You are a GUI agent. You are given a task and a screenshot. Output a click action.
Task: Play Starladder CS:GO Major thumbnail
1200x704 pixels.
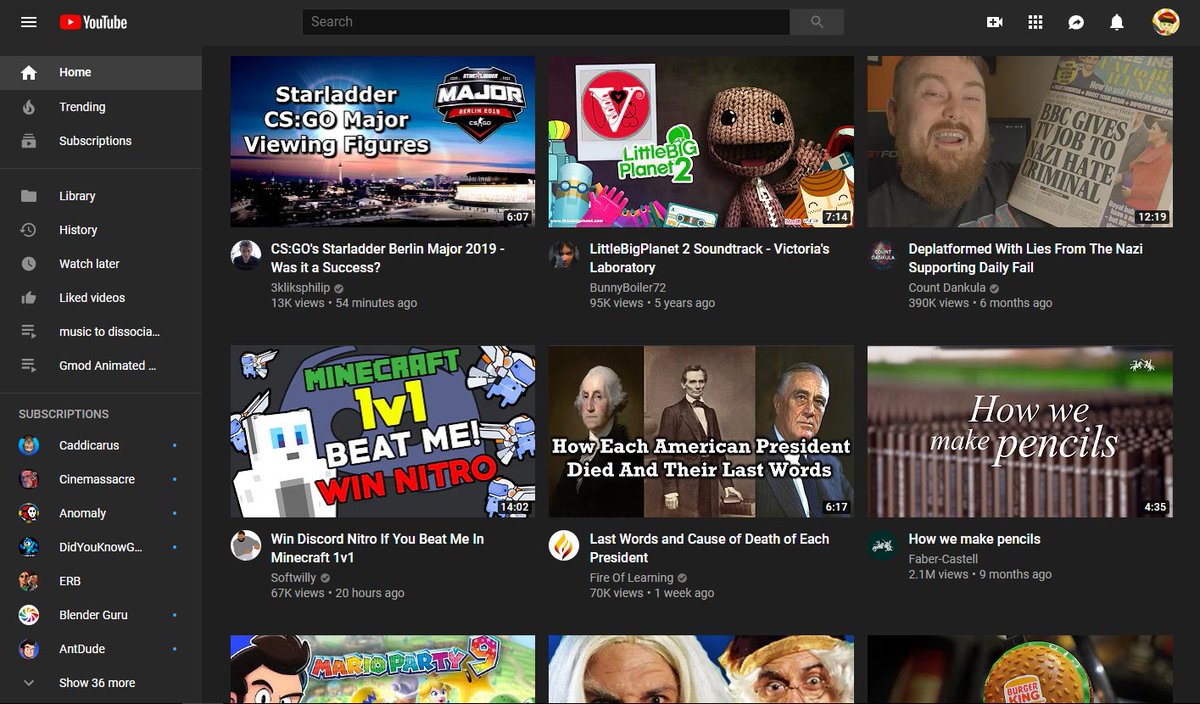tap(383, 141)
